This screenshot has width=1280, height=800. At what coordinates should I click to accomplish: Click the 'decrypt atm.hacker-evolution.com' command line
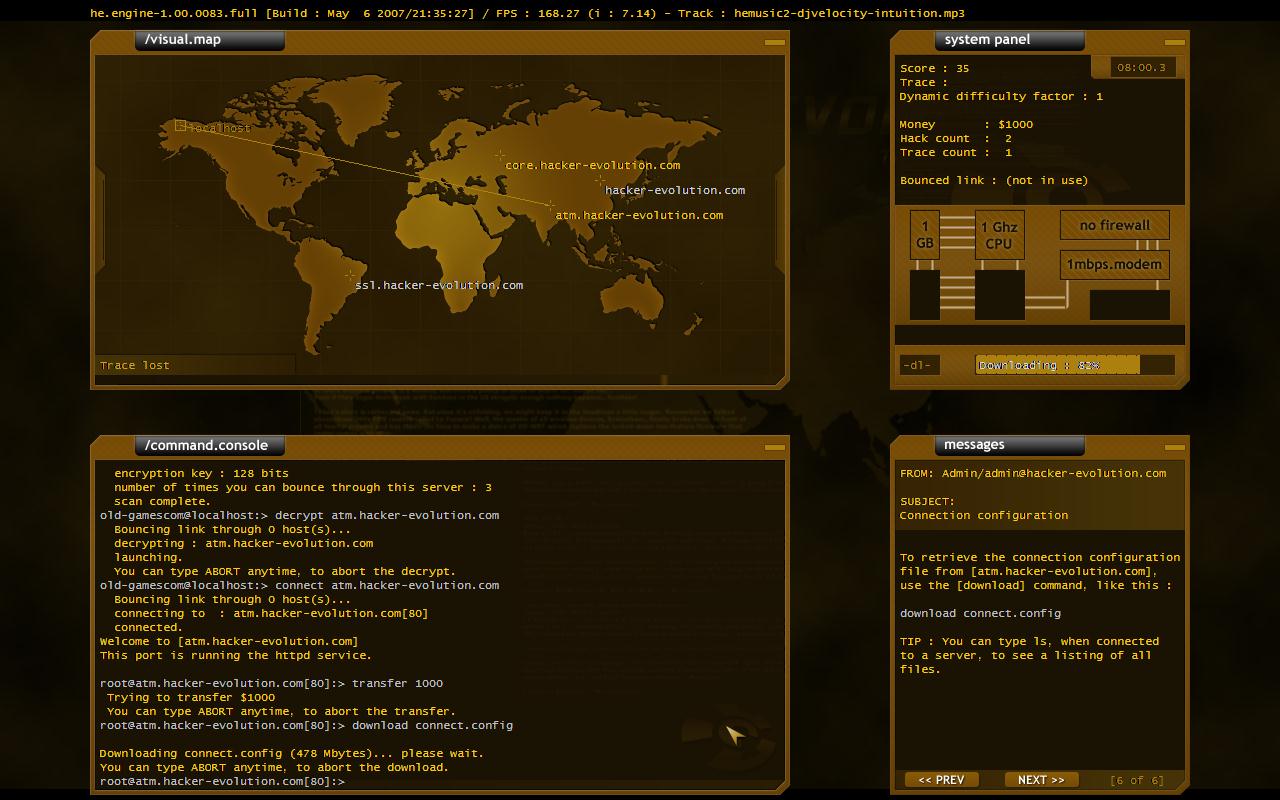pyautogui.click(x=299, y=515)
